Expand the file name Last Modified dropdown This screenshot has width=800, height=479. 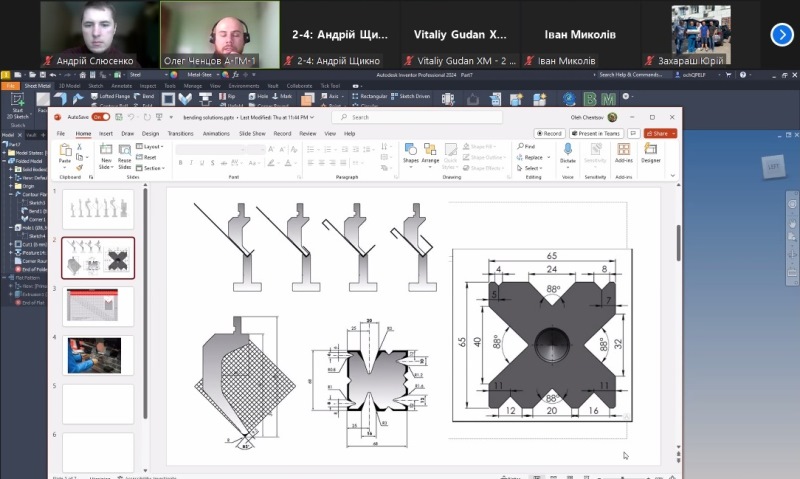(x=312, y=117)
